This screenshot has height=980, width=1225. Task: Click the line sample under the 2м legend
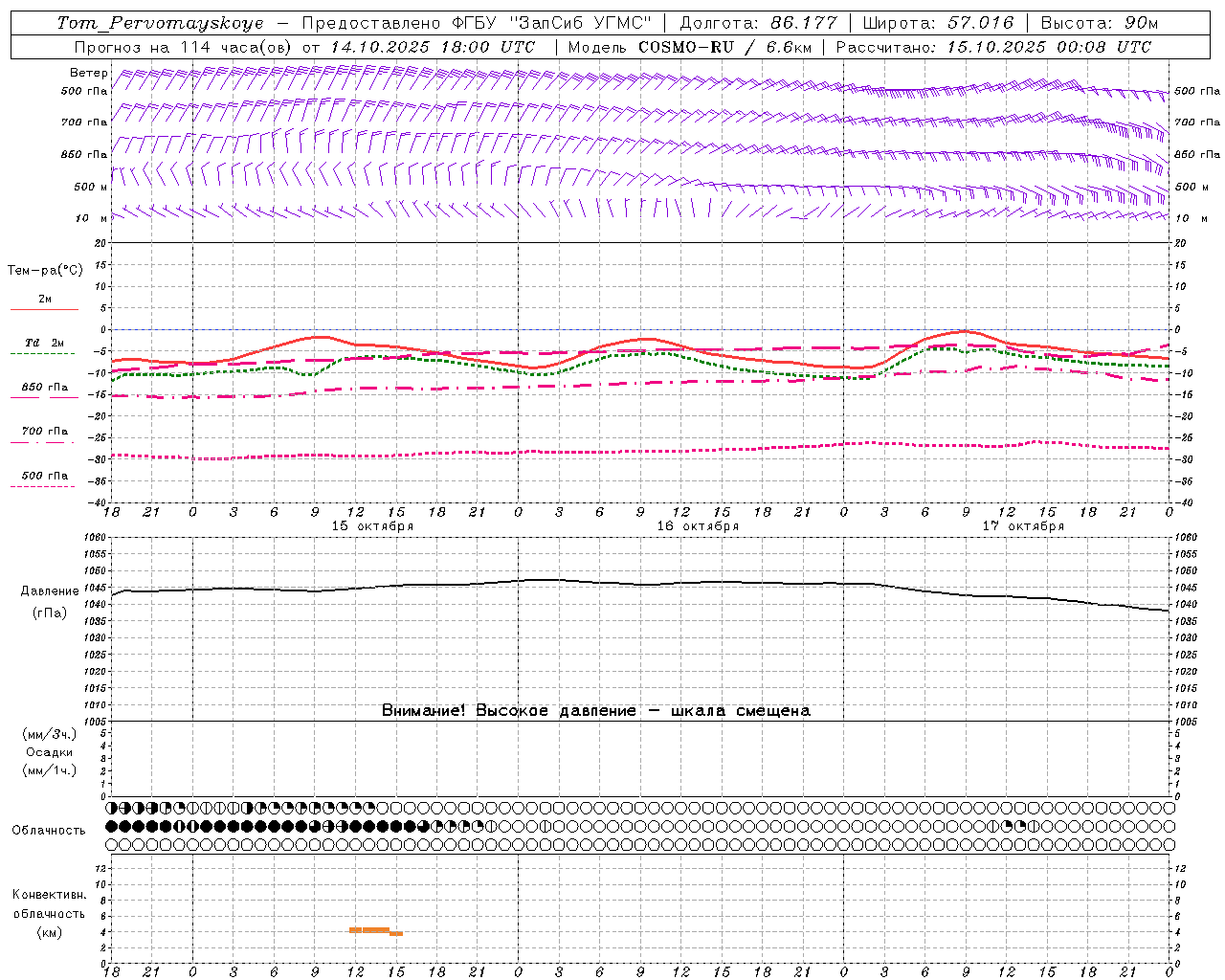pos(44,309)
